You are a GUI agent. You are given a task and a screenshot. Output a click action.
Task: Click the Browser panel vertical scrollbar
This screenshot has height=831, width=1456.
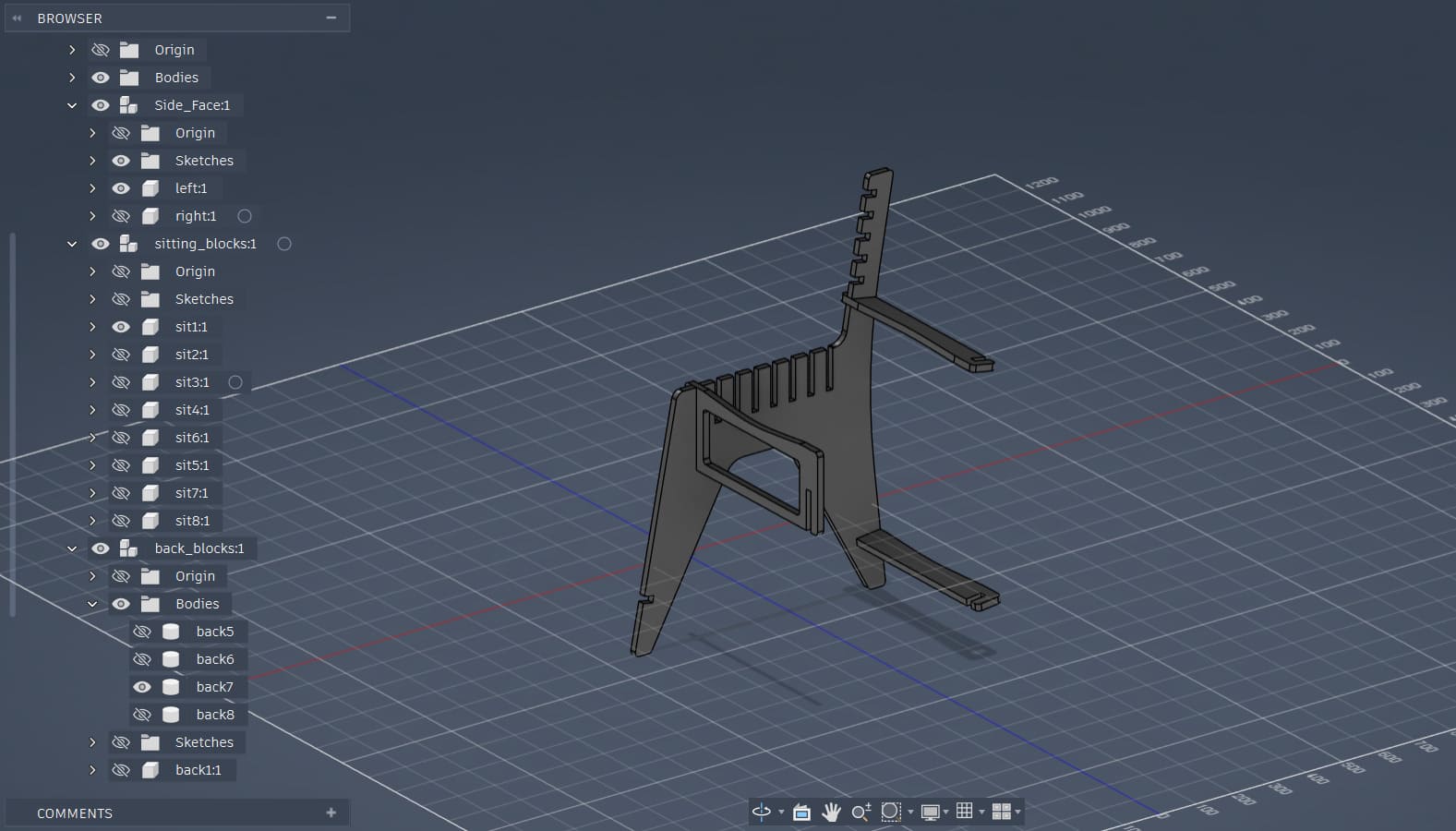12,425
